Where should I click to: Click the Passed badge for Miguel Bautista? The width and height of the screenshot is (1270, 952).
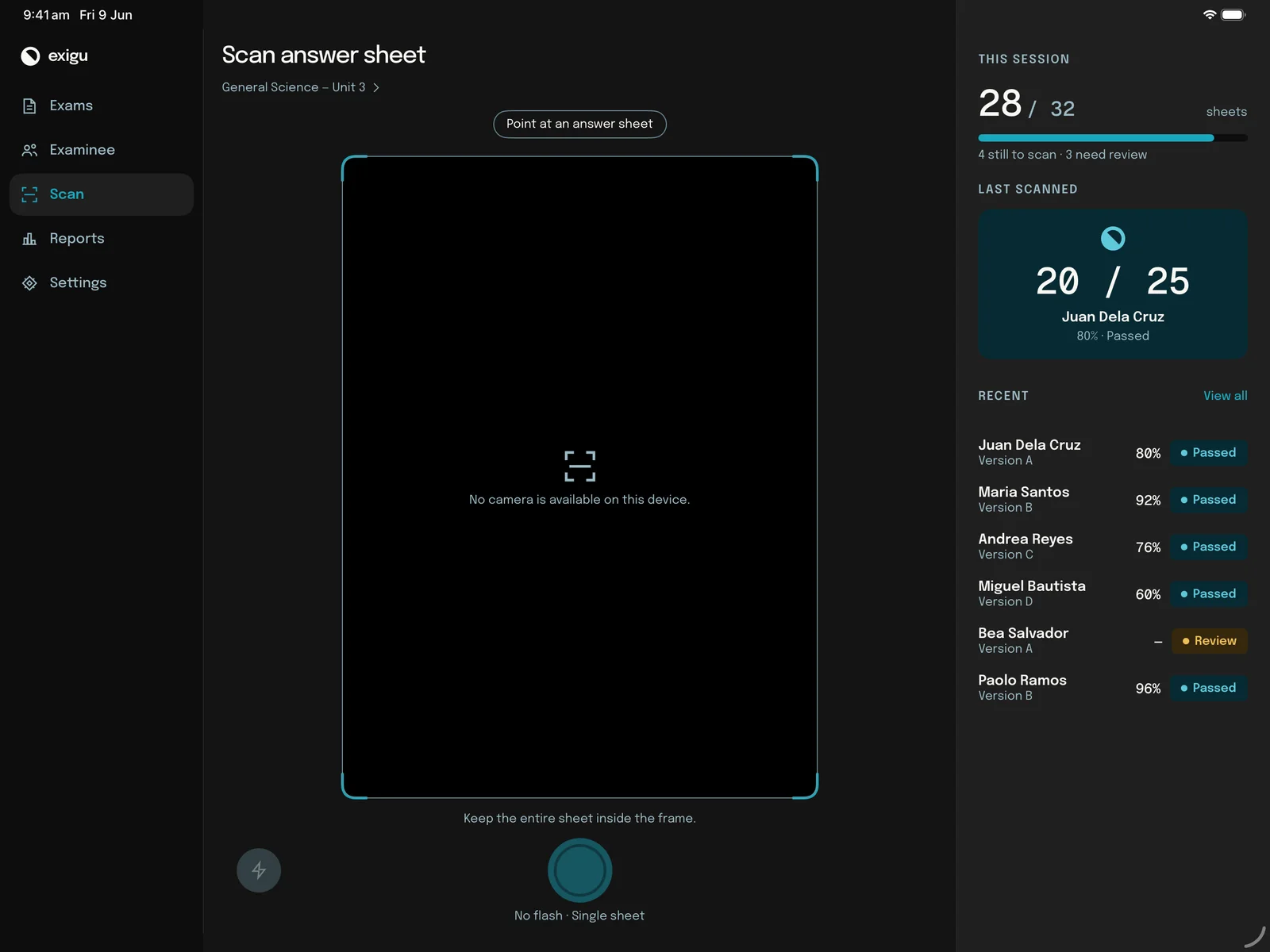pos(1209,594)
